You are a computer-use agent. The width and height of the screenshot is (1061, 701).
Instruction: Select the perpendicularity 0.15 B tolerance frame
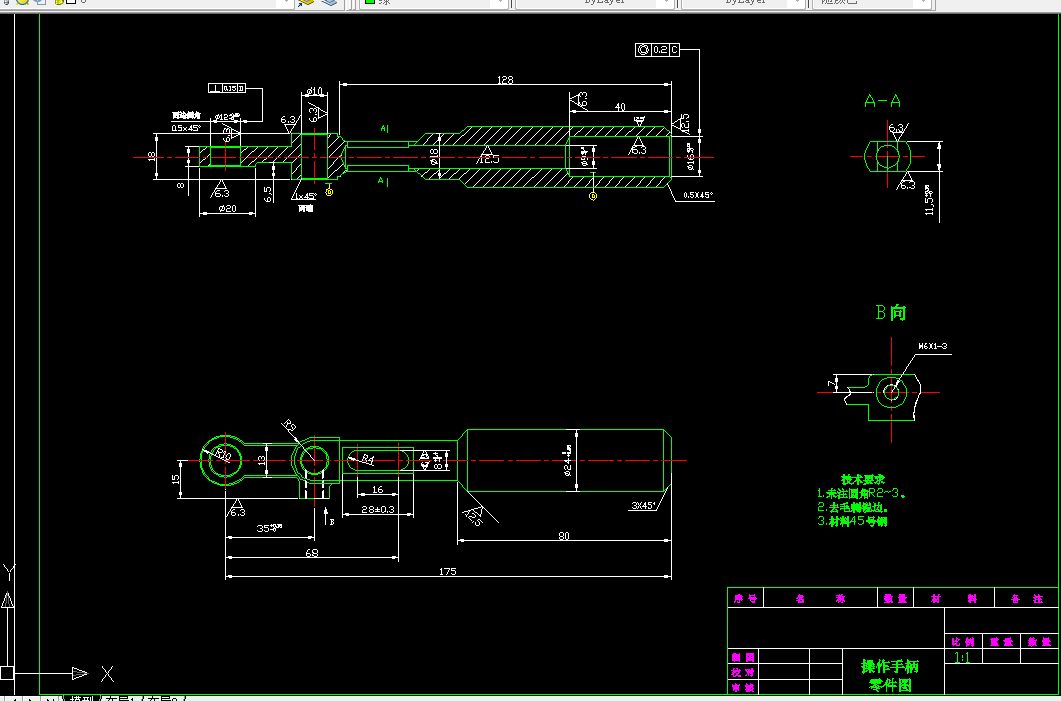point(227,89)
